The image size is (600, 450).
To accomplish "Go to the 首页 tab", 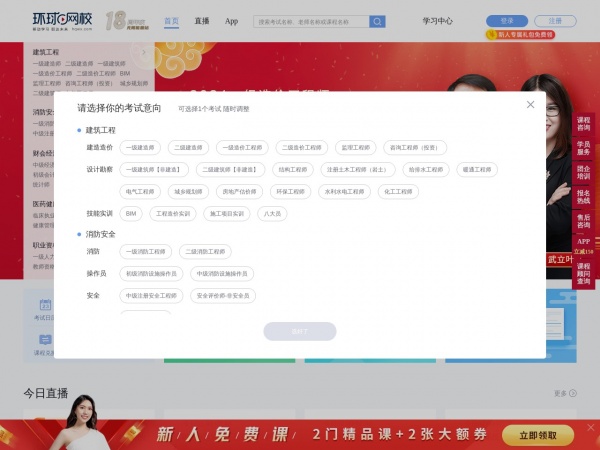I will (172, 21).
